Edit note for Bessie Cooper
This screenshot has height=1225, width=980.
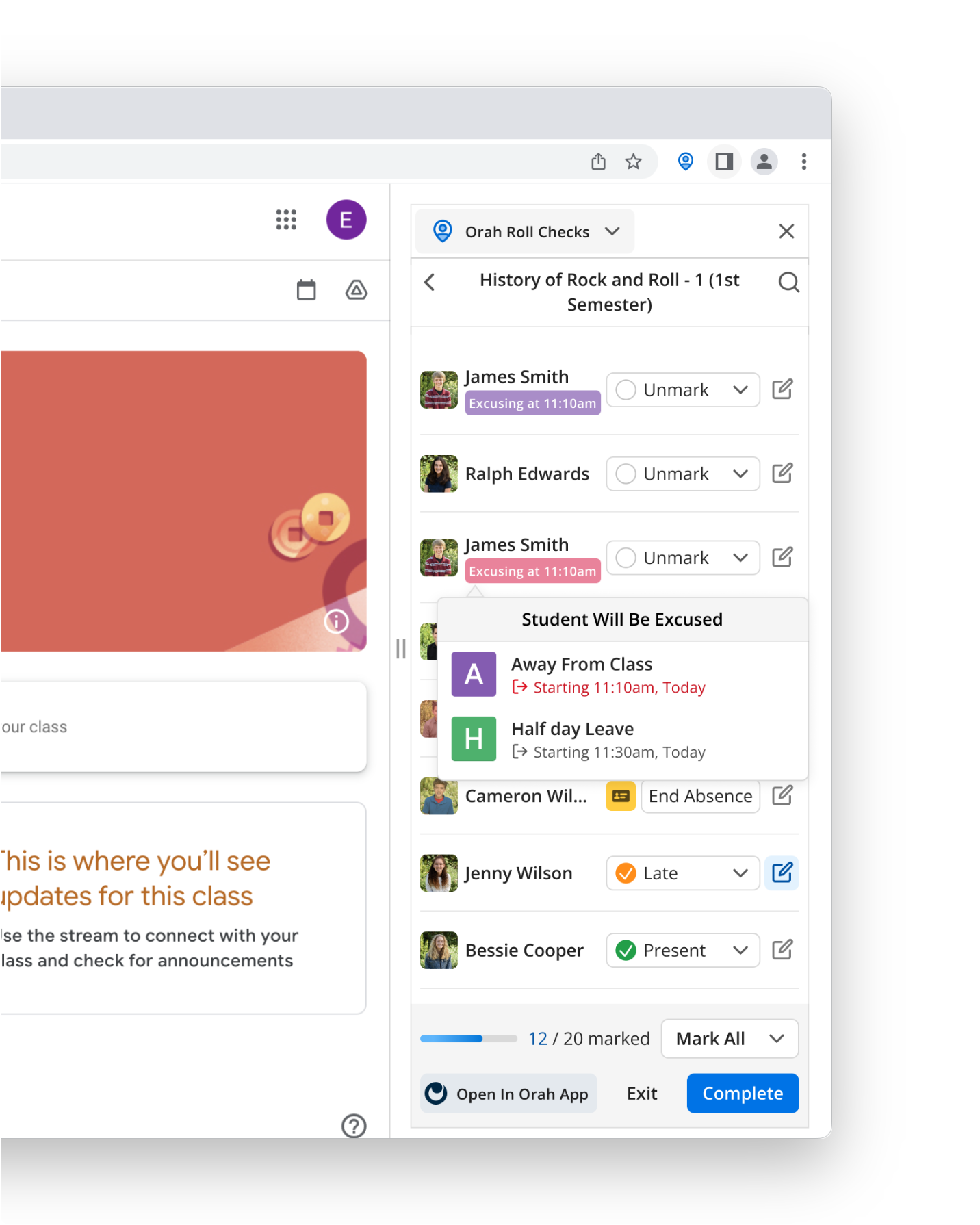(x=782, y=949)
